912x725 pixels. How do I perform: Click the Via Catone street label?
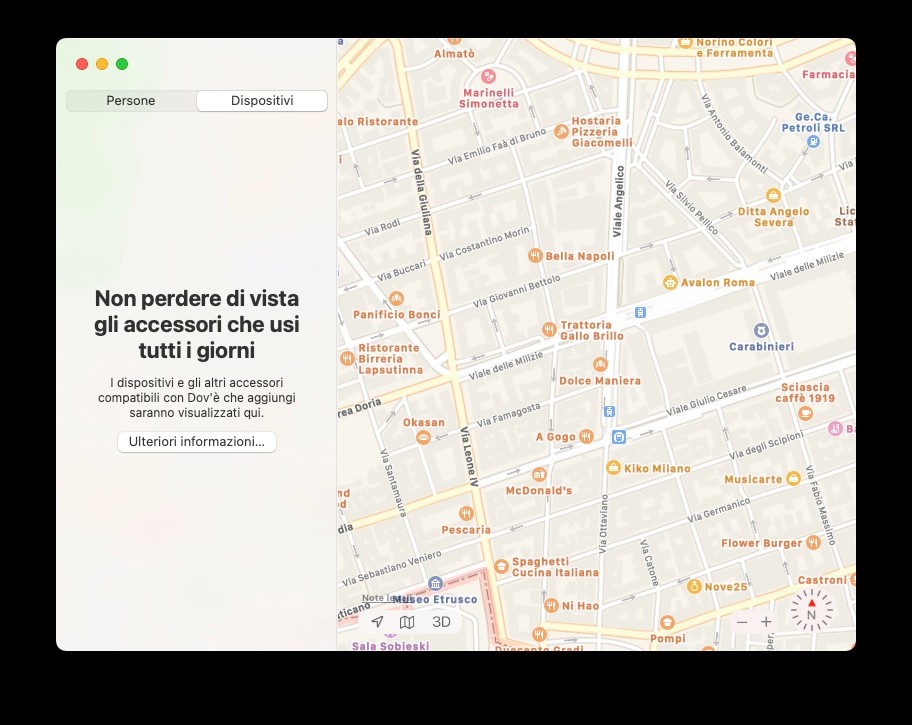click(x=649, y=563)
